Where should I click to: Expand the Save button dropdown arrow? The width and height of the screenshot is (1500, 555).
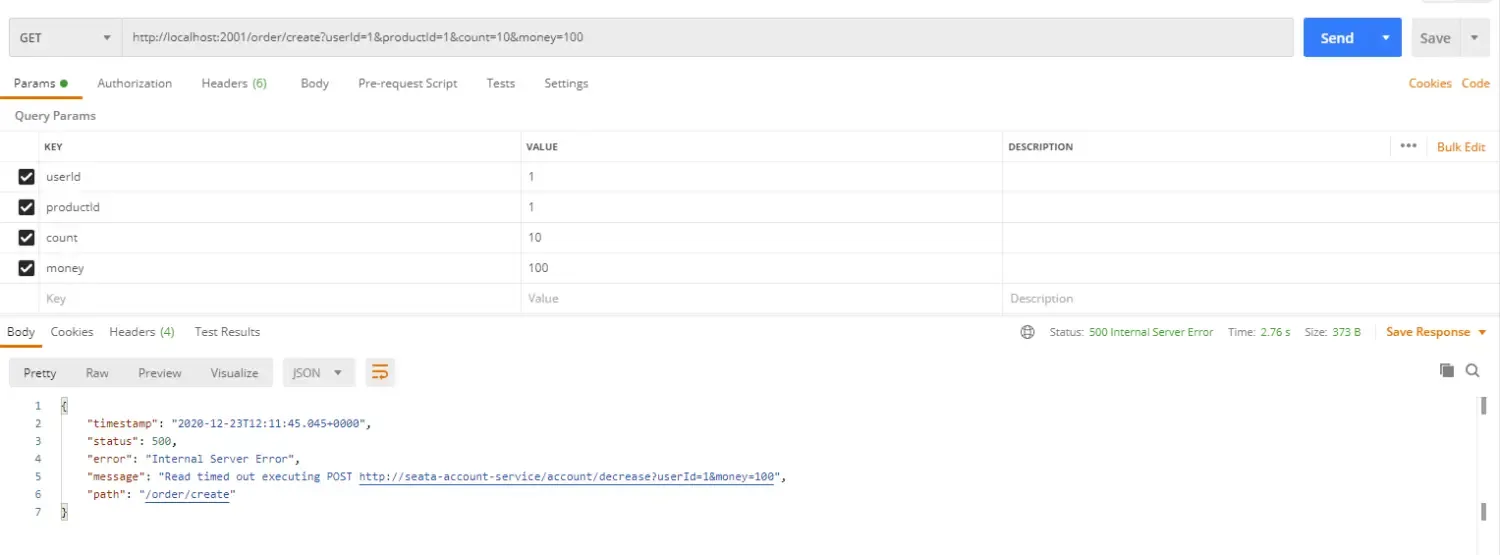1475,38
